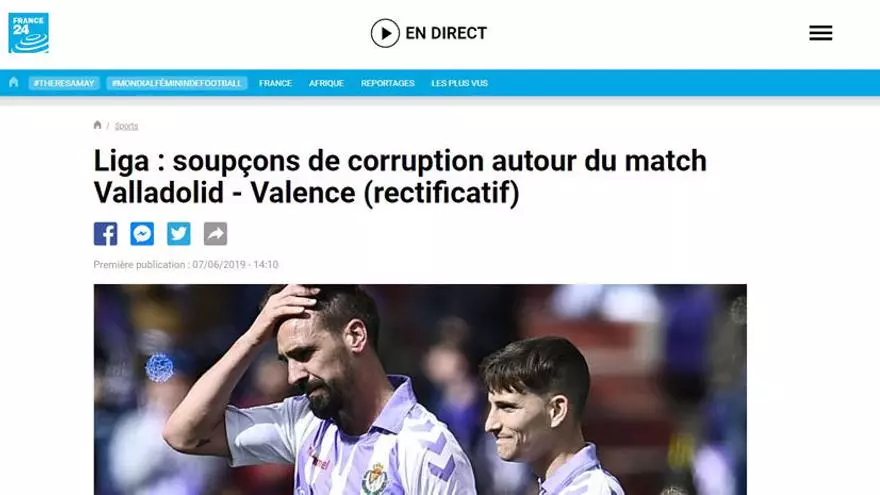Open the gray share arrow icon
The height and width of the screenshot is (495, 880).
[x=216, y=233]
